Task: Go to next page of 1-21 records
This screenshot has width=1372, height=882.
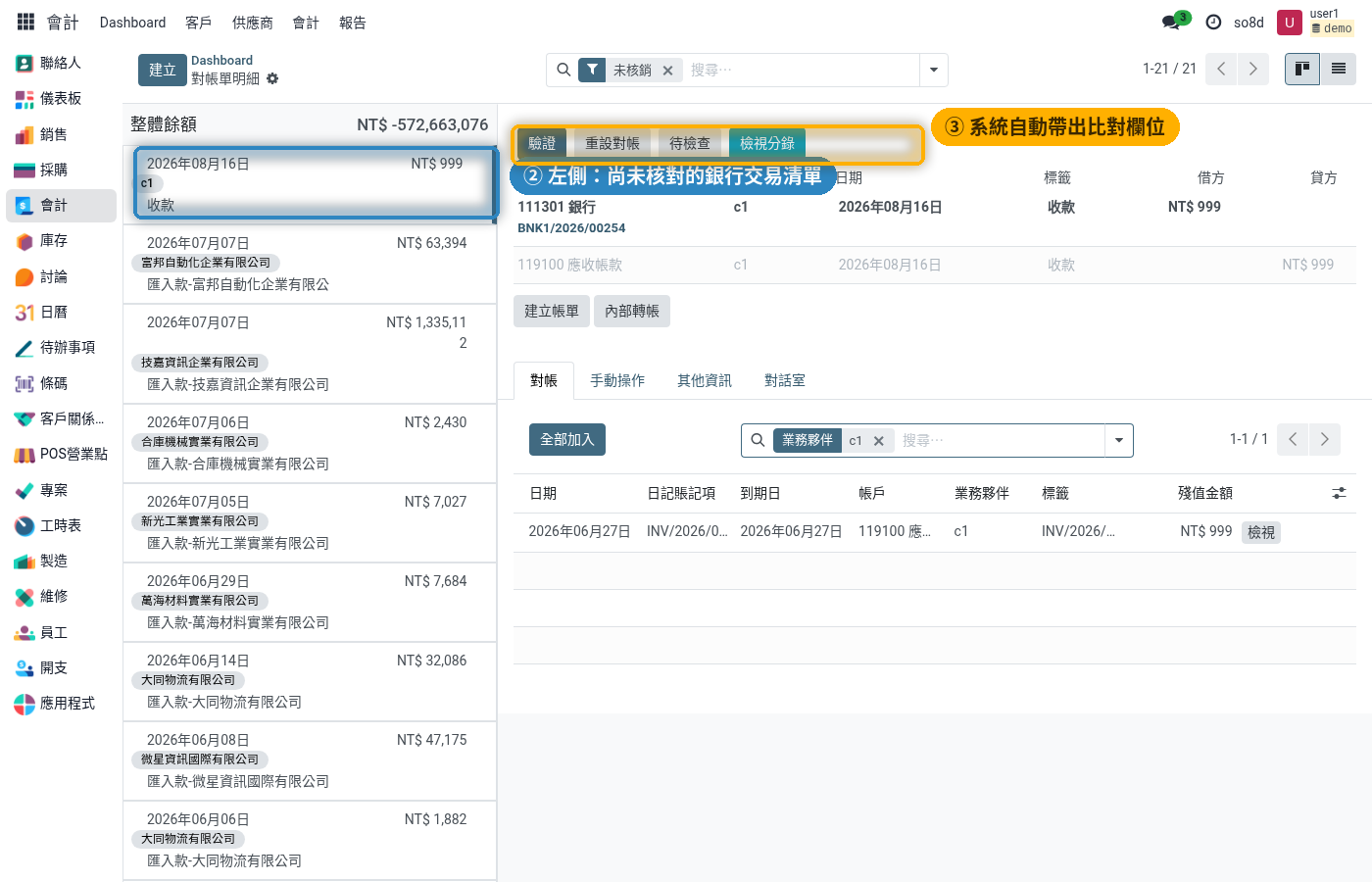Action: point(1252,69)
